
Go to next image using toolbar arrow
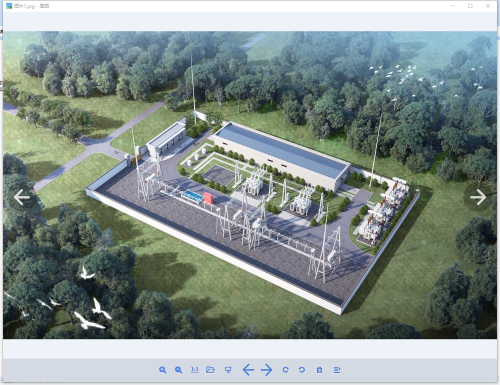pos(267,370)
